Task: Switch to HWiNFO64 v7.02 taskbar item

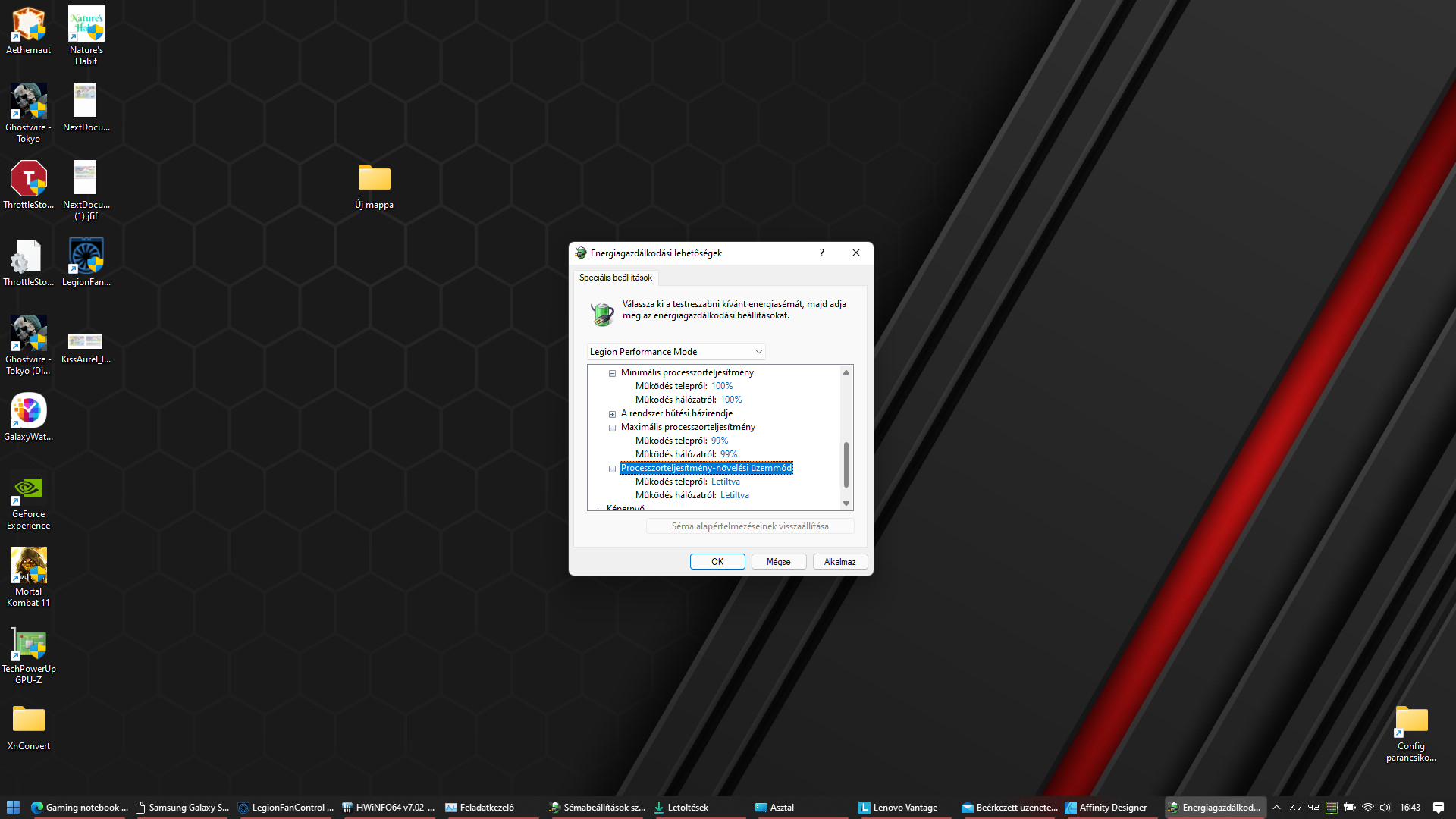Action: 388,807
